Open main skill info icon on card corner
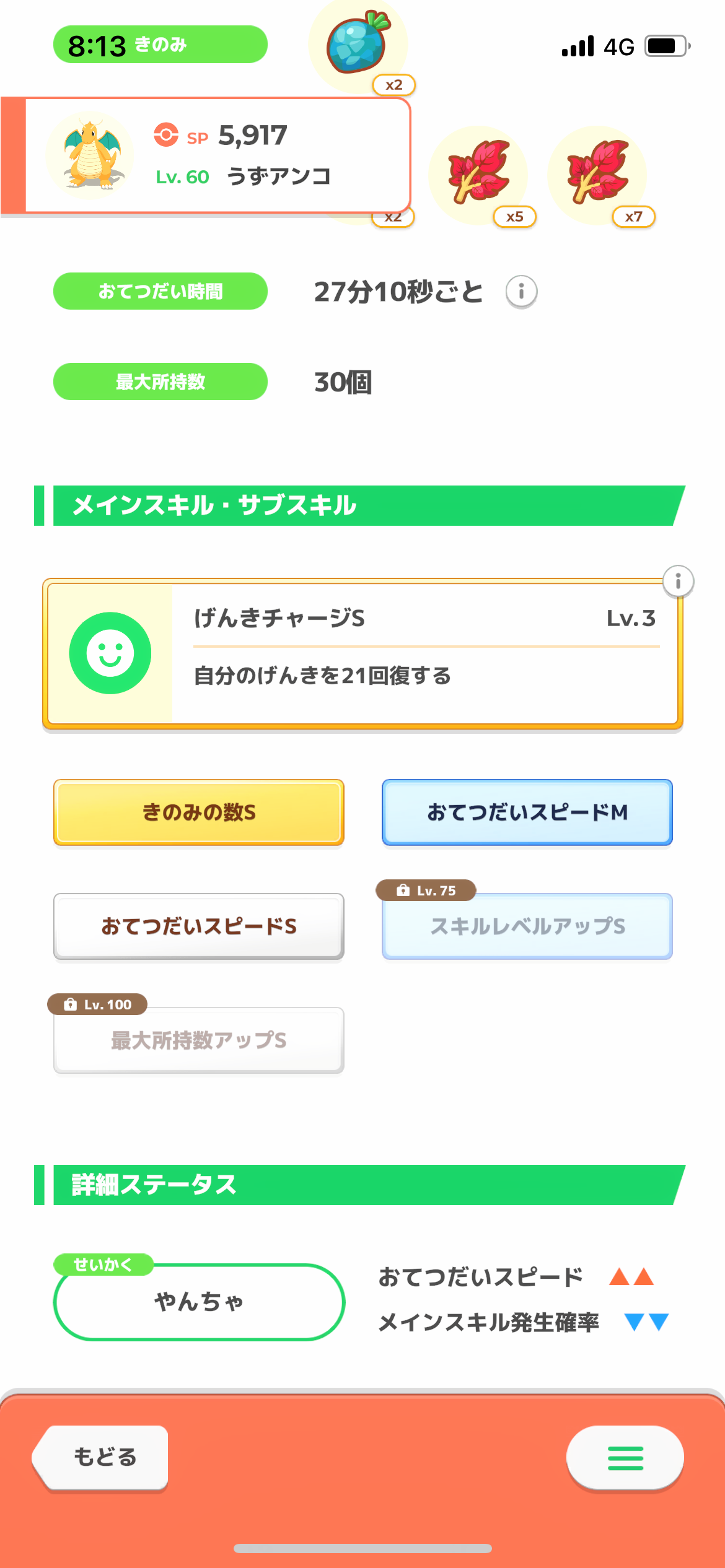Image resolution: width=725 pixels, height=1568 pixels. pyautogui.click(x=678, y=581)
